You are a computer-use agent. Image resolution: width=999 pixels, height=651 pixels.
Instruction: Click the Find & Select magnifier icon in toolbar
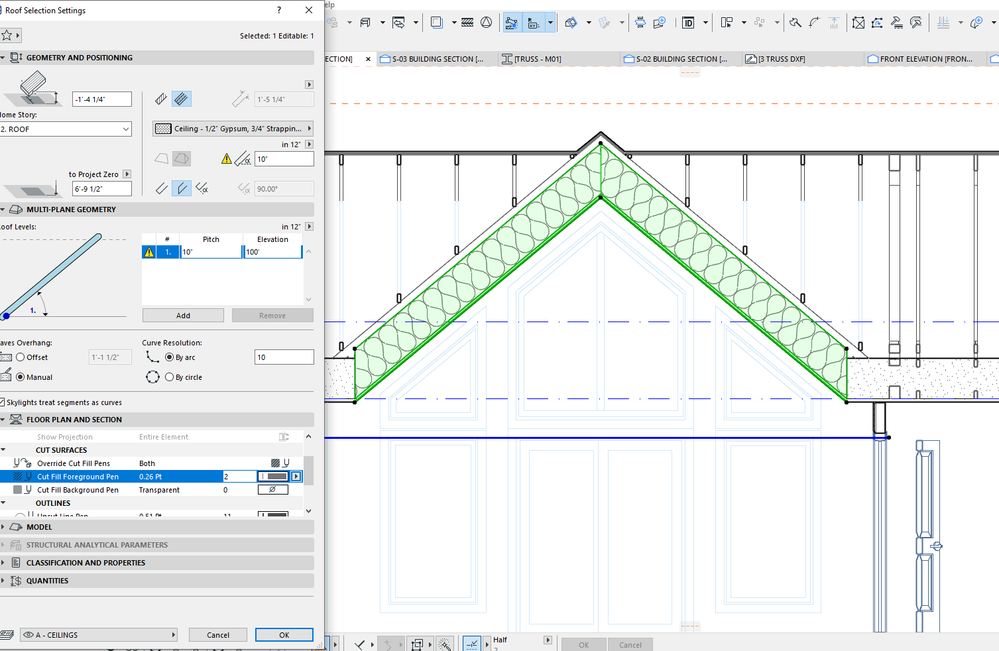point(796,22)
